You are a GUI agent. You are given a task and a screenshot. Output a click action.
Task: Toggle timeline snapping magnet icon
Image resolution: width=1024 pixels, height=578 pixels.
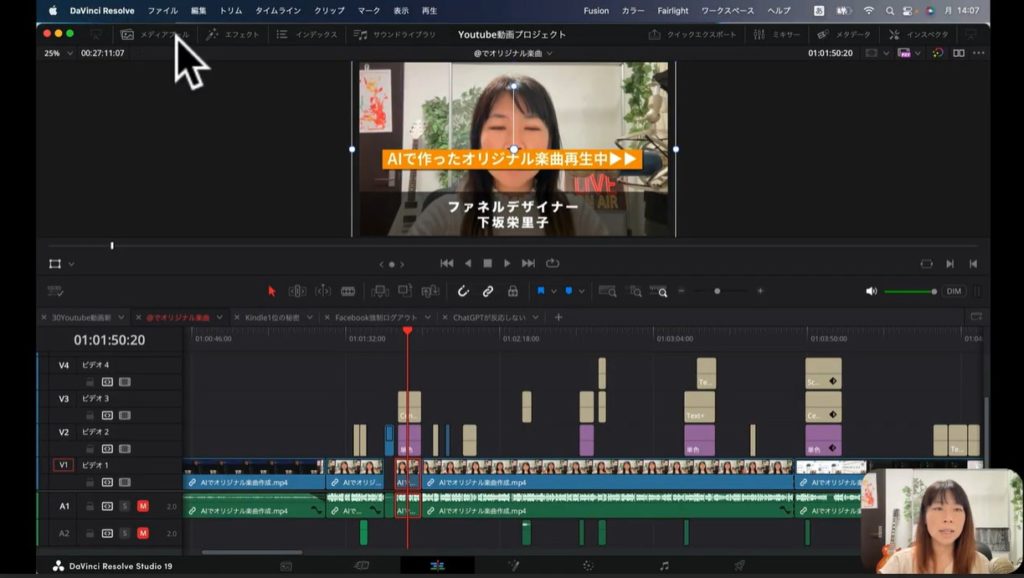[x=463, y=291]
